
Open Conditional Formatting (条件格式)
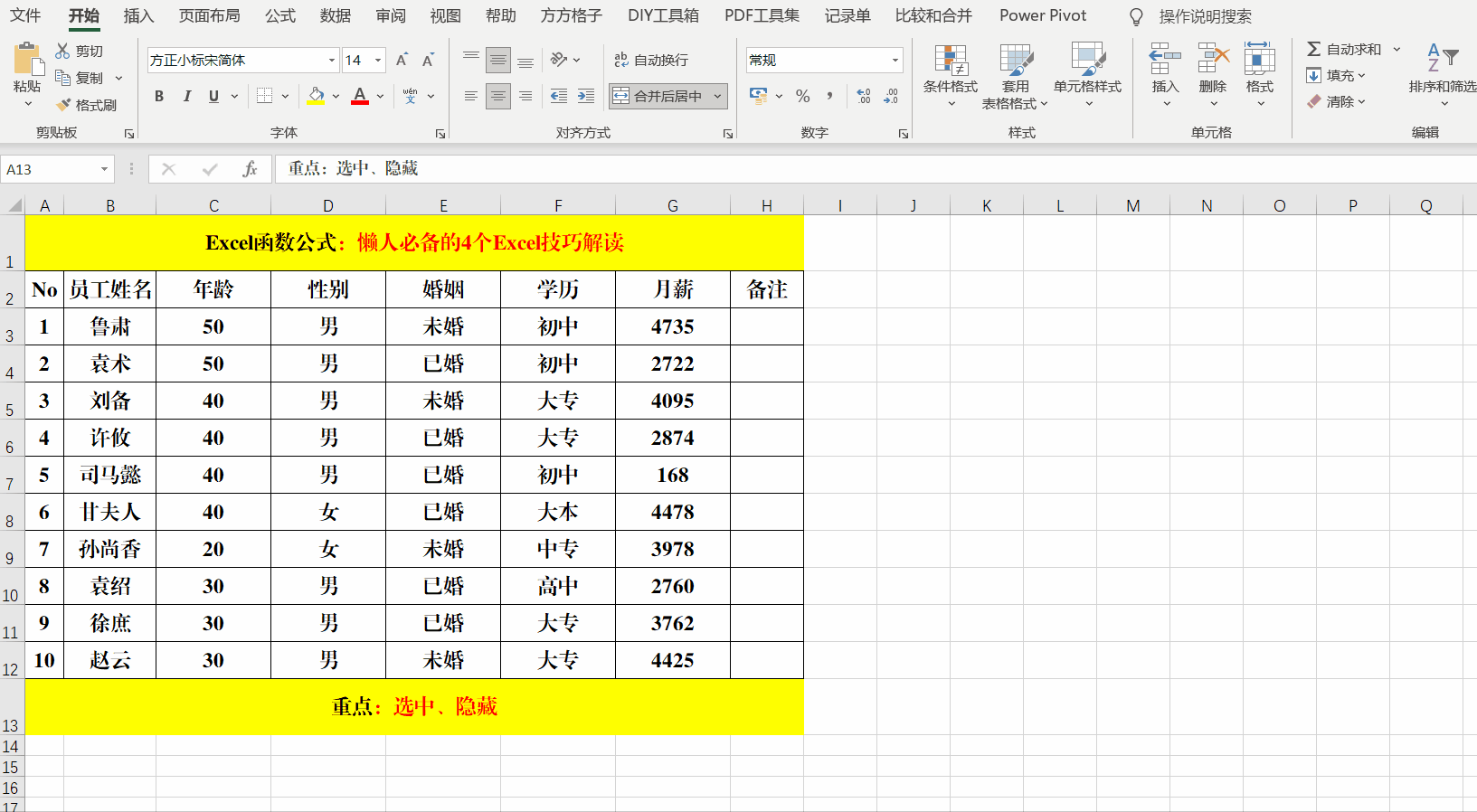point(951,74)
